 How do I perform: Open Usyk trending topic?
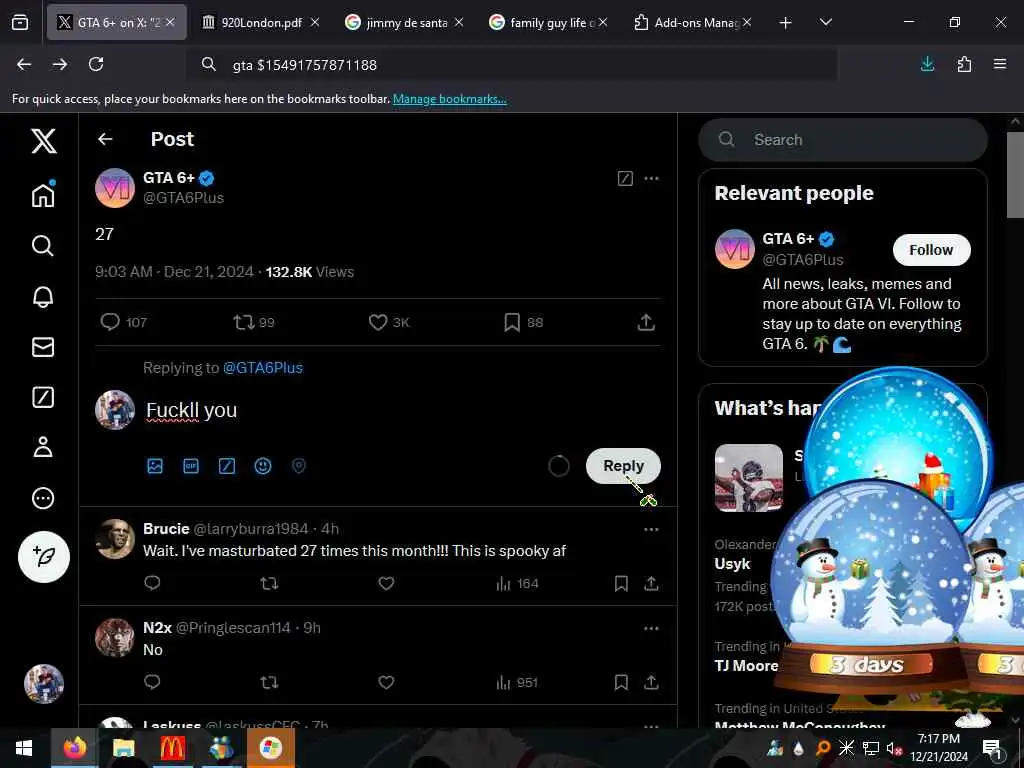(x=732, y=564)
